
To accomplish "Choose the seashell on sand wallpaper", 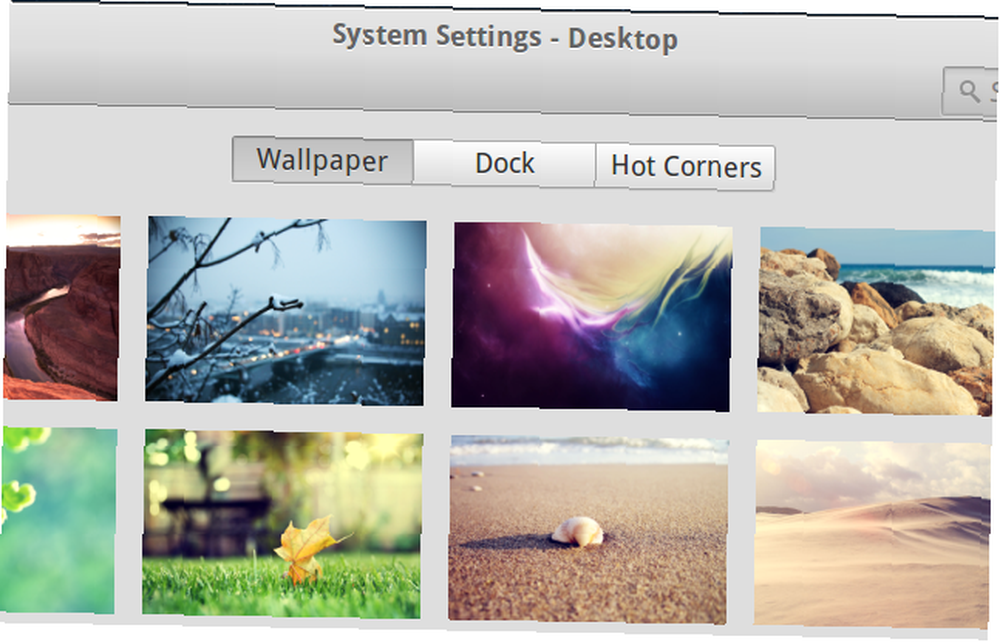I will tap(588, 530).
